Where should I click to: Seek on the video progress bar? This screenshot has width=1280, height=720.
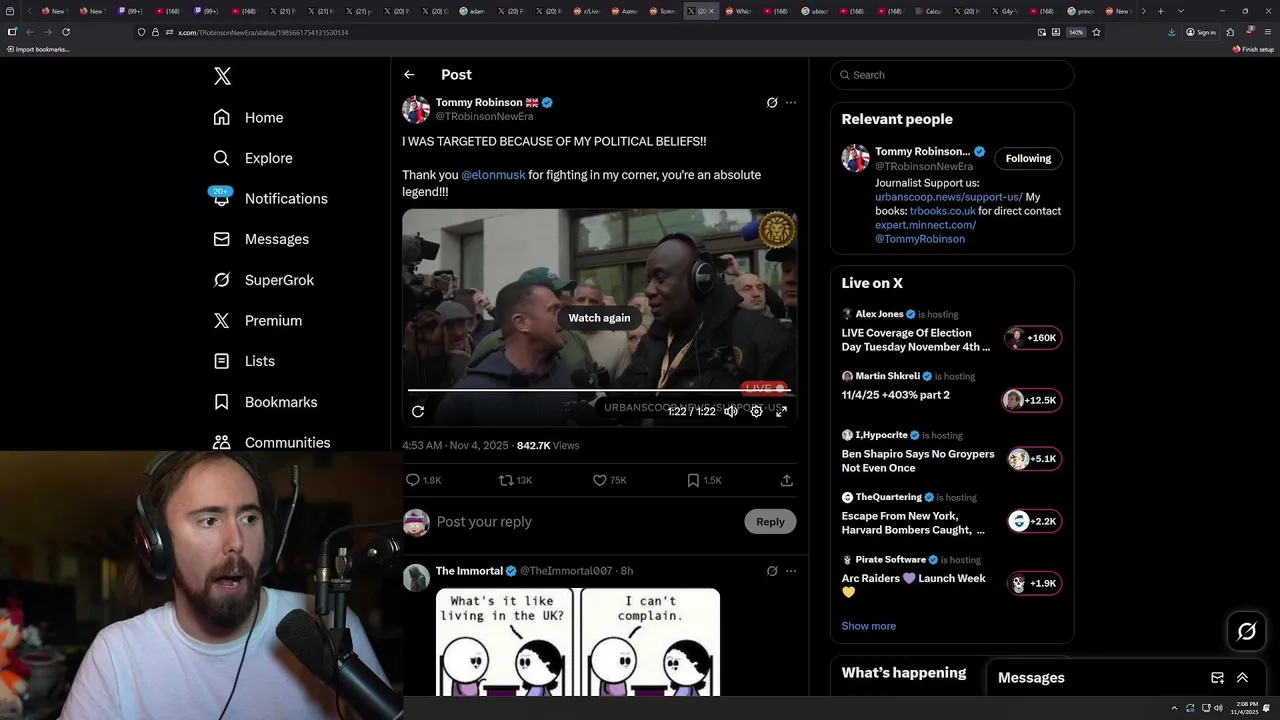[599, 390]
